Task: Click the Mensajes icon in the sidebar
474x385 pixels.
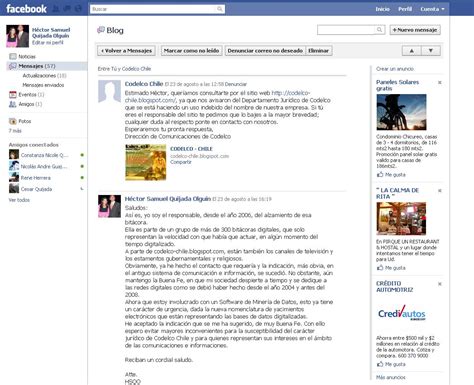Action: [13, 66]
